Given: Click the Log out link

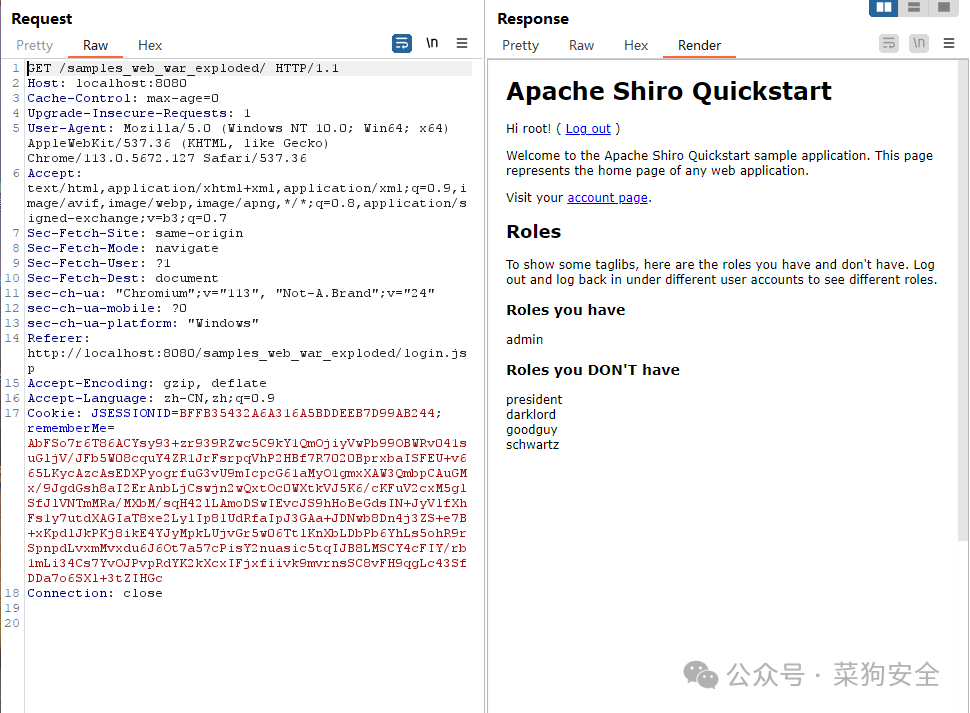Looking at the screenshot, I should click(588, 129).
